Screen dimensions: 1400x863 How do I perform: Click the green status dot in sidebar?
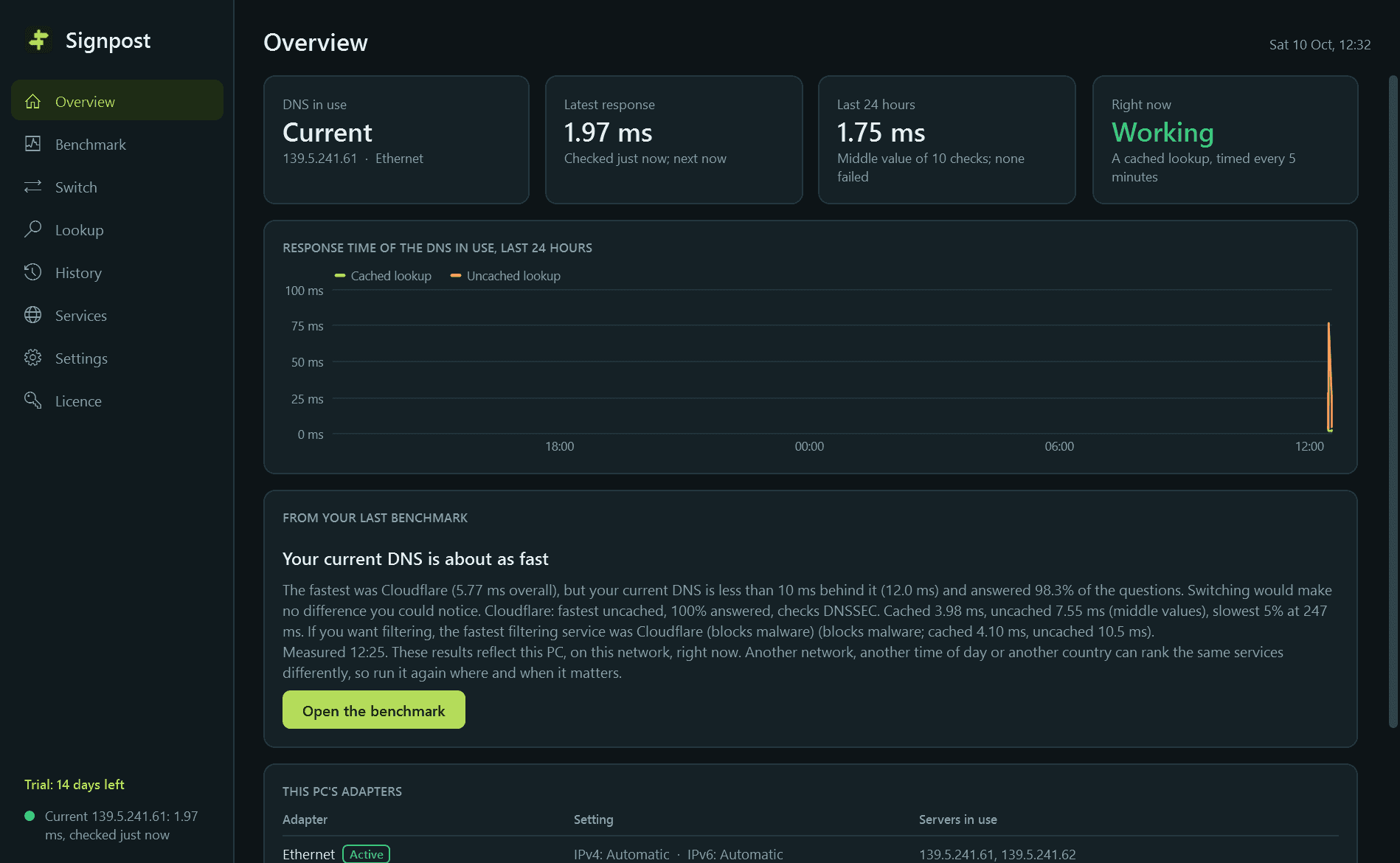tap(30, 816)
